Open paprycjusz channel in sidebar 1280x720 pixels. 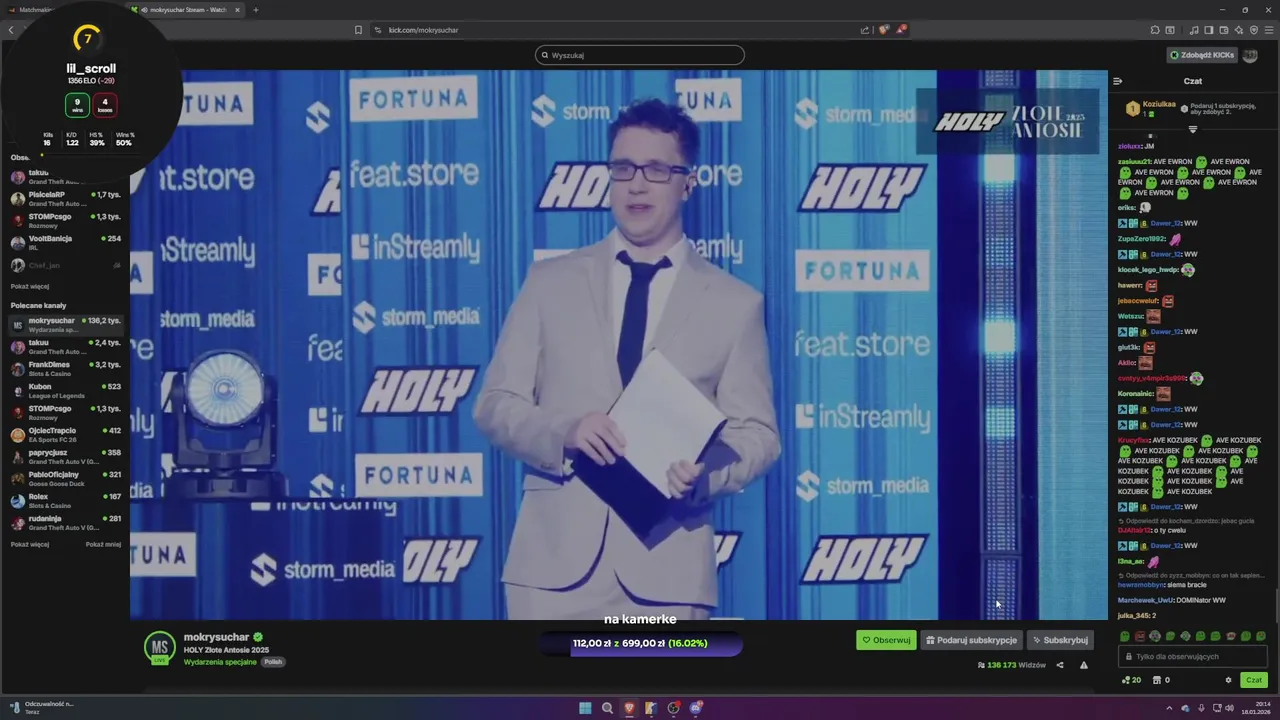coord(65,457)
